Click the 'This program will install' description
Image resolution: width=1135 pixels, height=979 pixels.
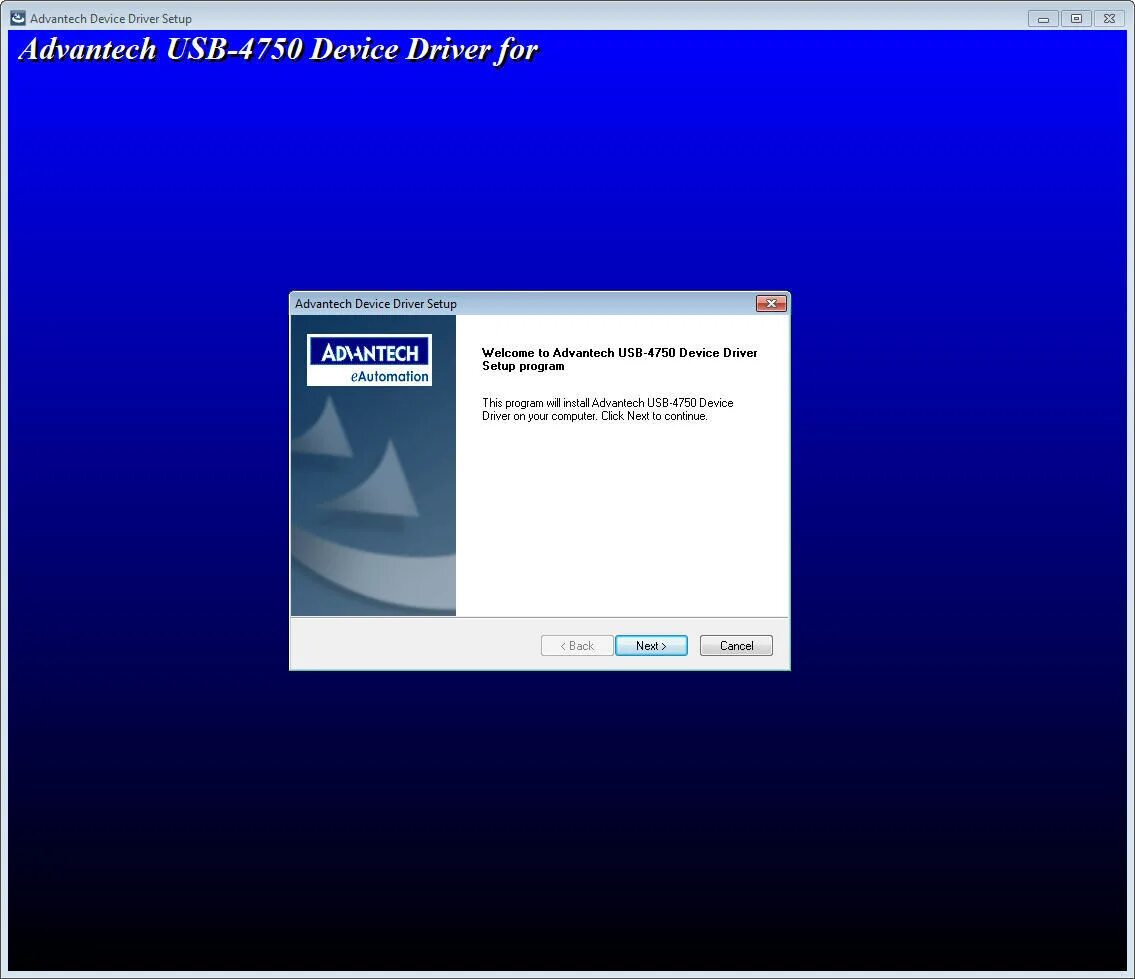click(607, 409)
